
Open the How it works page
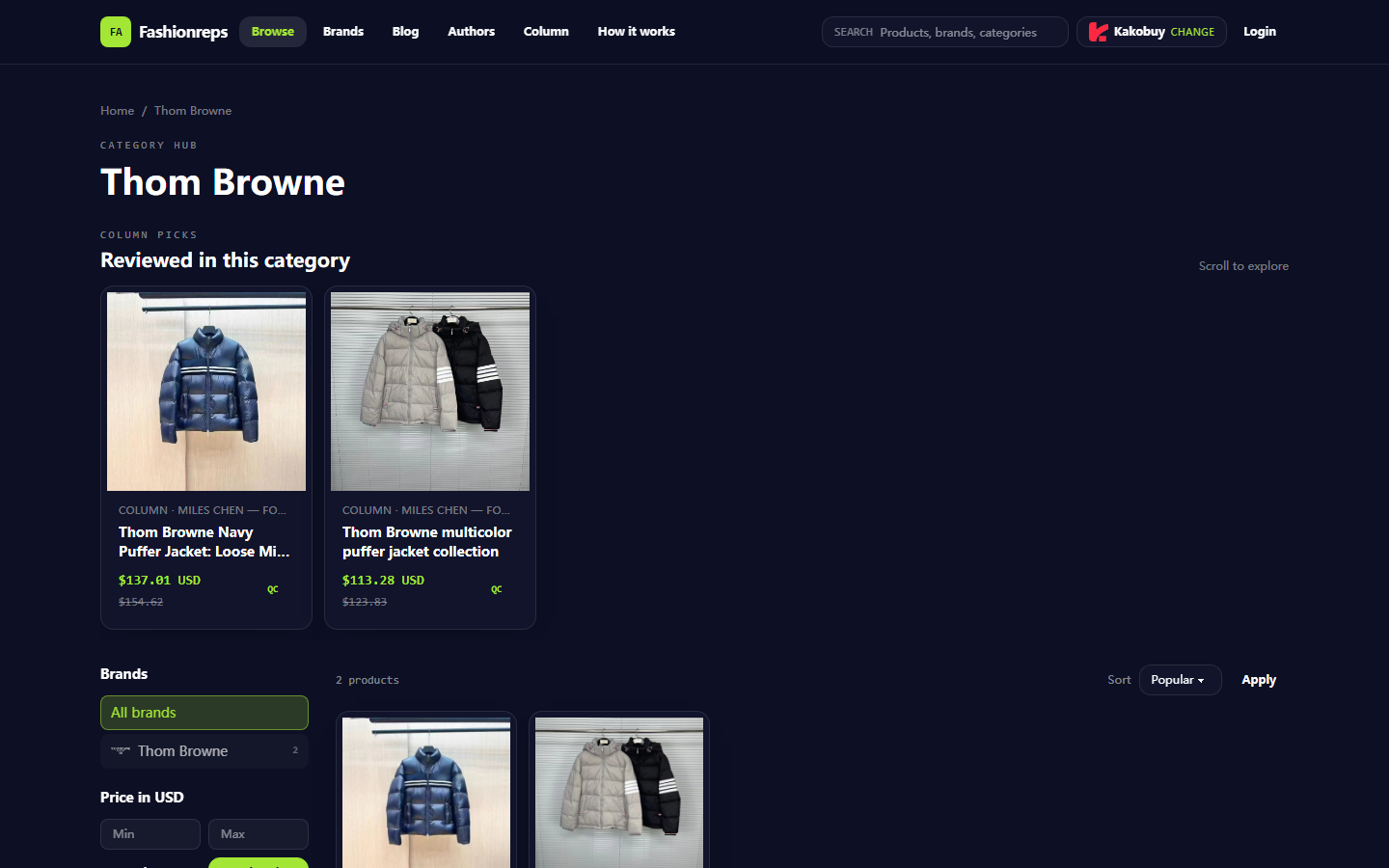click(637, 32)
